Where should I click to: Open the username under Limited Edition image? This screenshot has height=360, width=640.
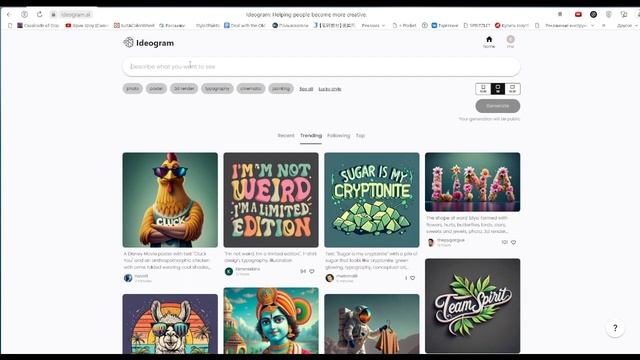click(247, 269)
